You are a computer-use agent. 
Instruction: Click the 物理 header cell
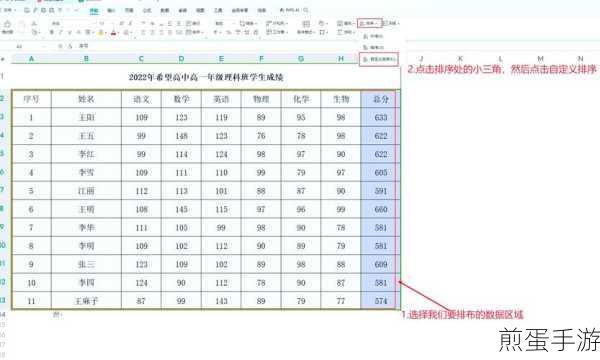[x=261, y=99]
